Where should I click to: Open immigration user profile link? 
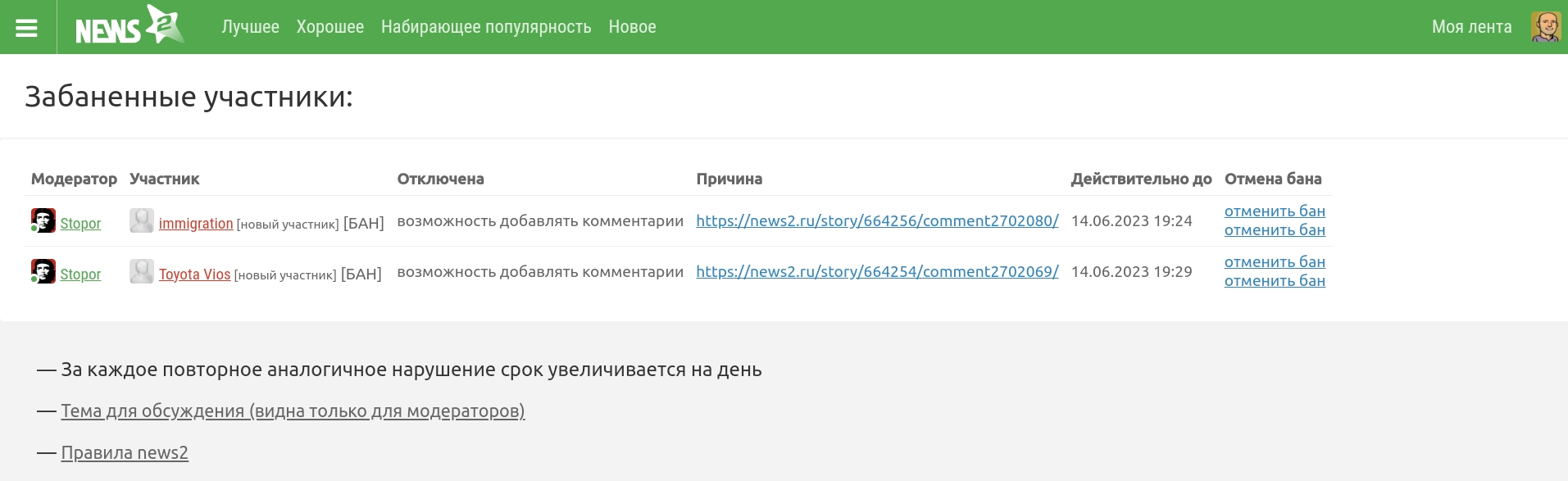tap(196, 224)
